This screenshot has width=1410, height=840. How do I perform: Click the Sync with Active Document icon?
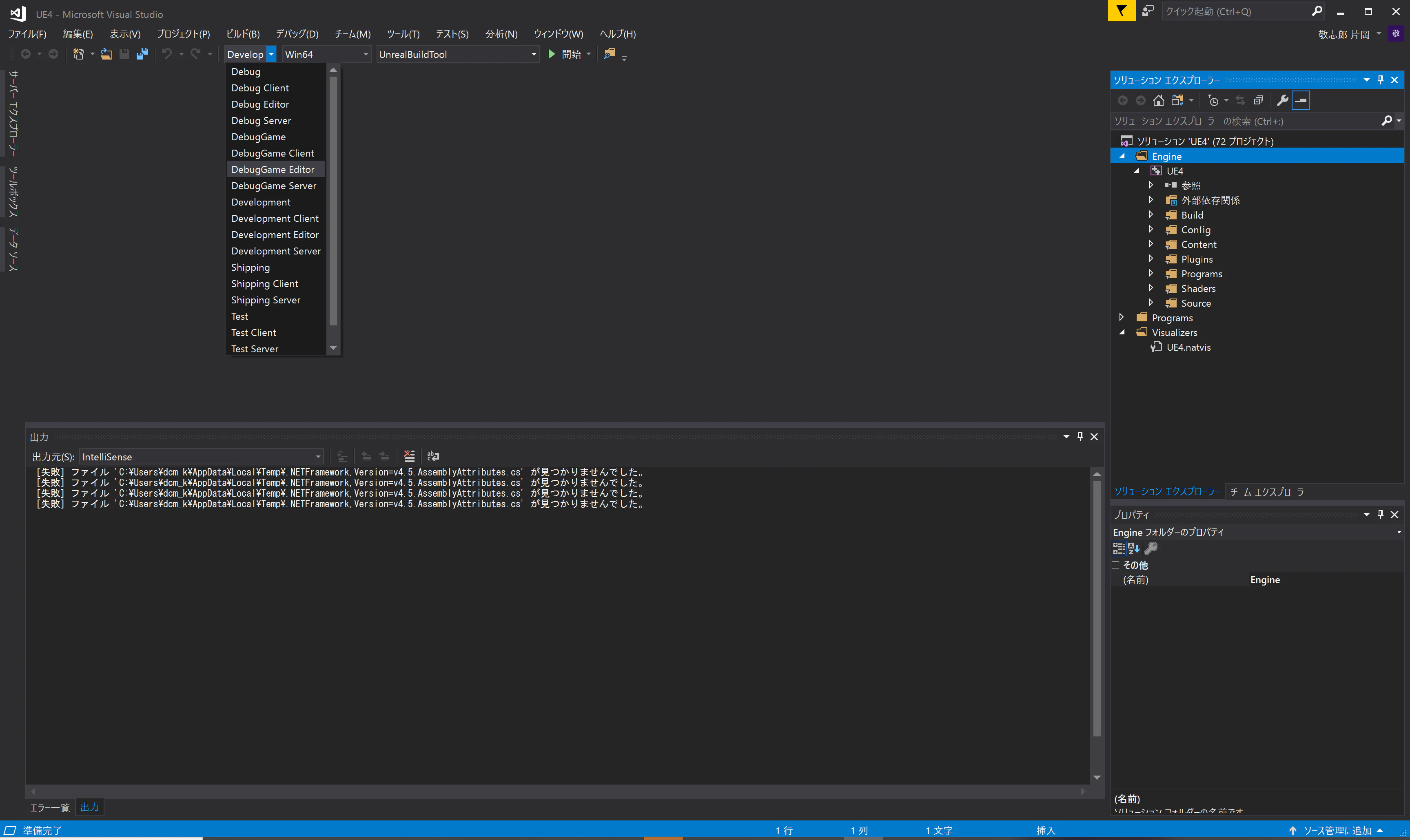[x=1240, y=101]
